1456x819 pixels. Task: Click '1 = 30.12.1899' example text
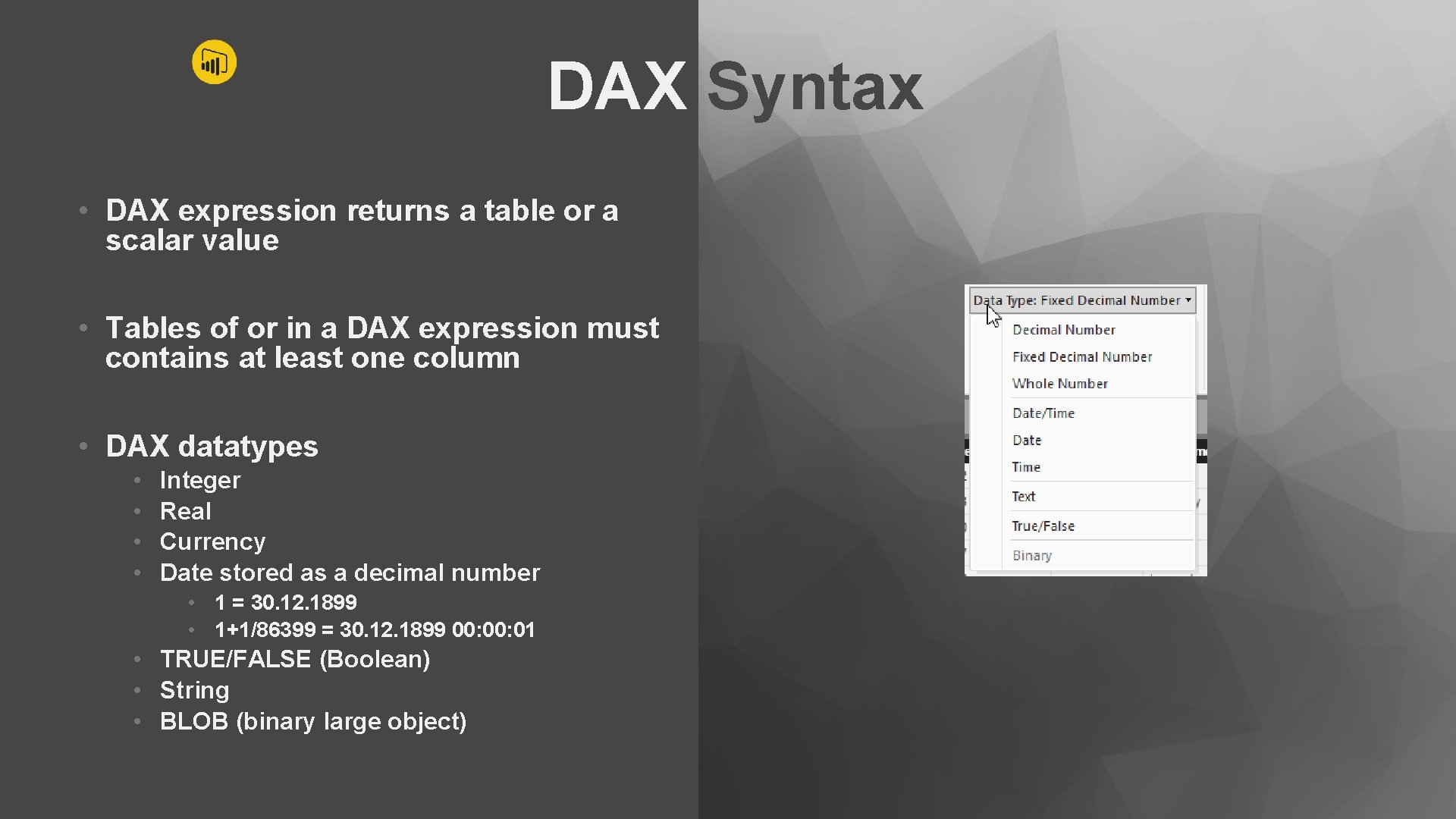coord(285,602)
